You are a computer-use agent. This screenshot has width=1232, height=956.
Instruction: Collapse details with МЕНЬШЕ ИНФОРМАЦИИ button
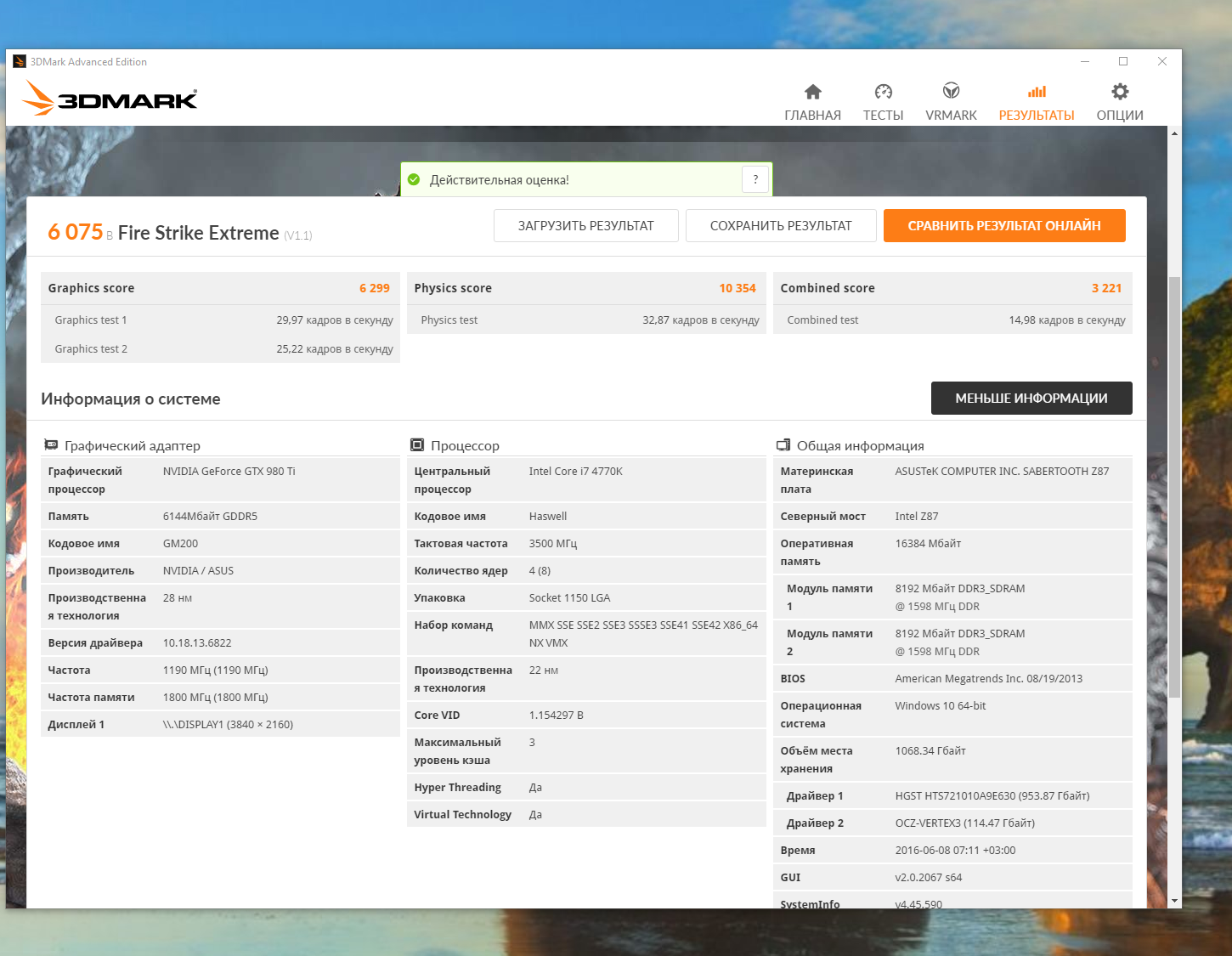tap(1031, 398)
